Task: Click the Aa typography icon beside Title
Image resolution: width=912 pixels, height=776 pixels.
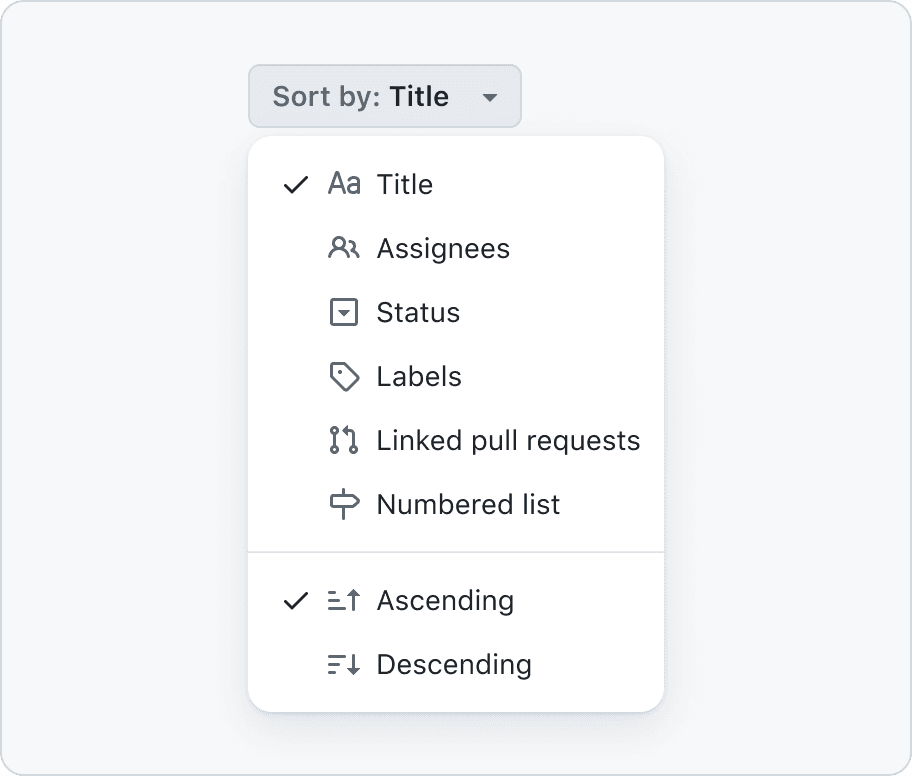Action: tap(344, 184)
